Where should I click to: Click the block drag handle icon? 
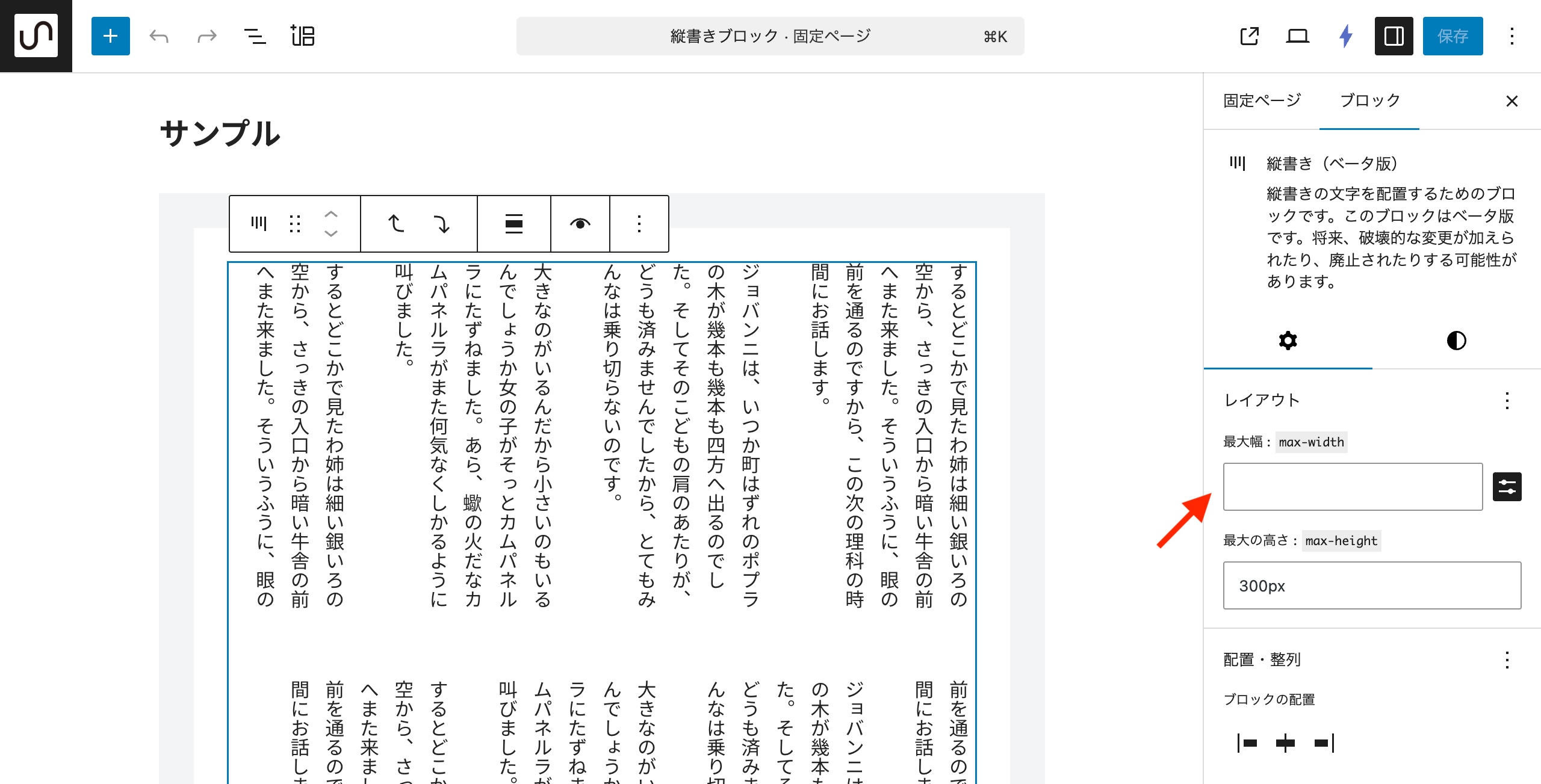tap(295, 223)
